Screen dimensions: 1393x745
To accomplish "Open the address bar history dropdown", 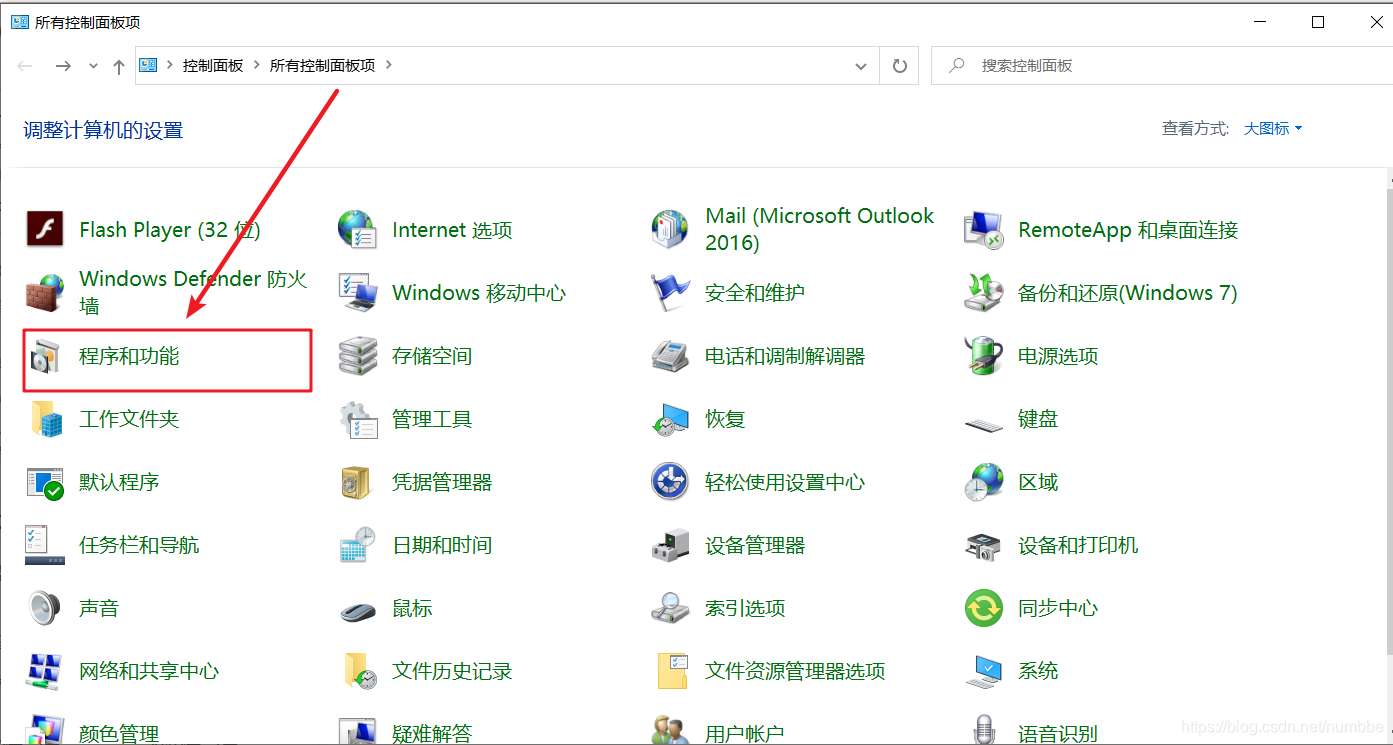I will [860, 65].
